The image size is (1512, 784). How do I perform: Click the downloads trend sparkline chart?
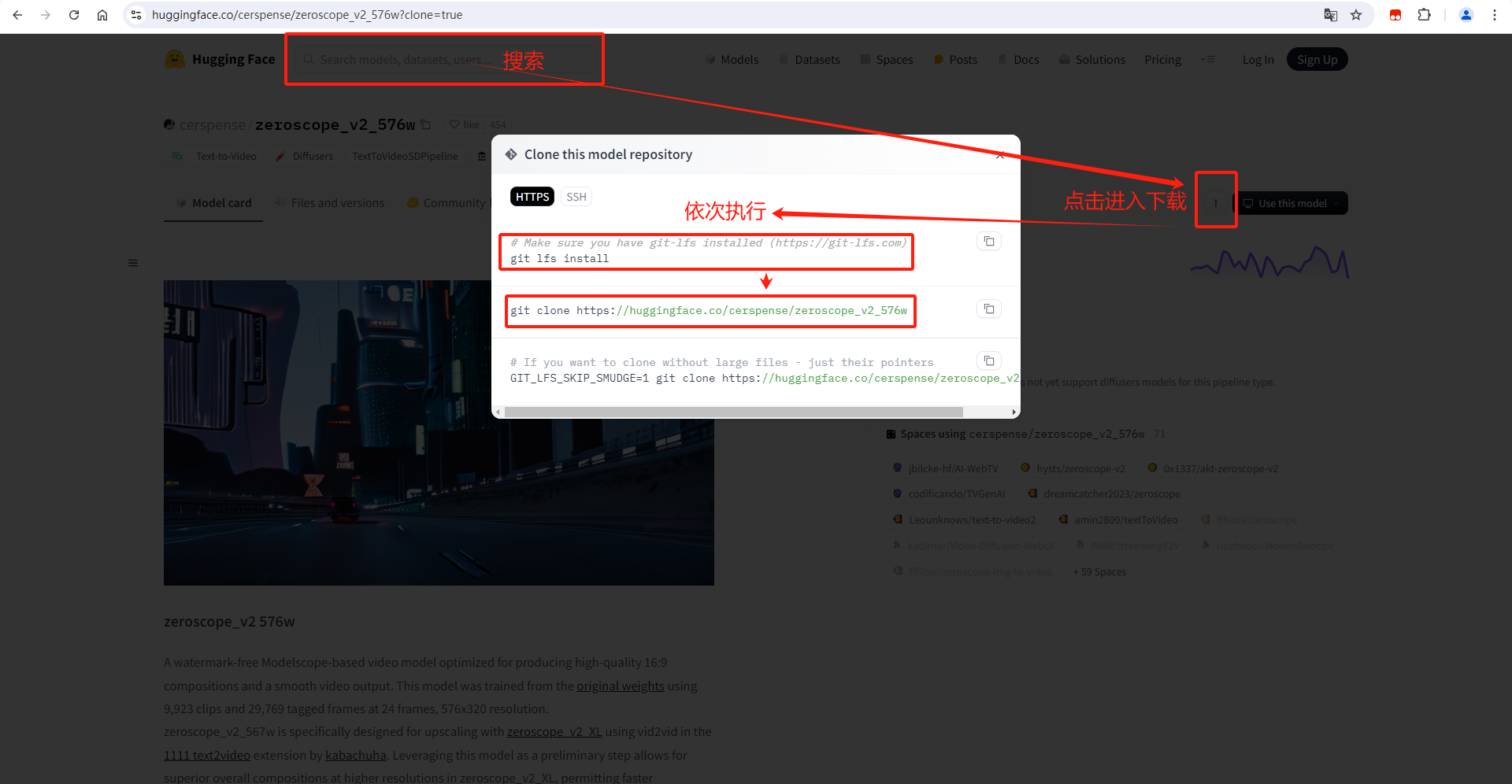(x=1269, y=262)
